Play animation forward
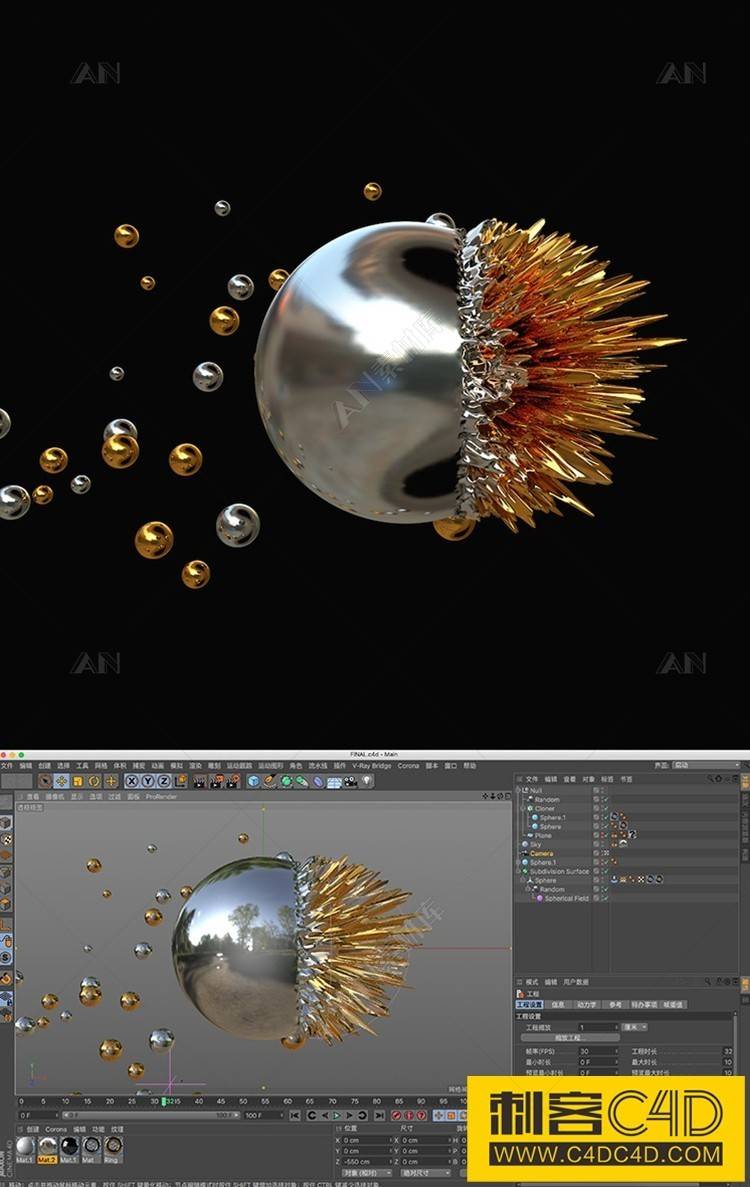Viewport: 750px width, 1187px height. point(337,1115)
